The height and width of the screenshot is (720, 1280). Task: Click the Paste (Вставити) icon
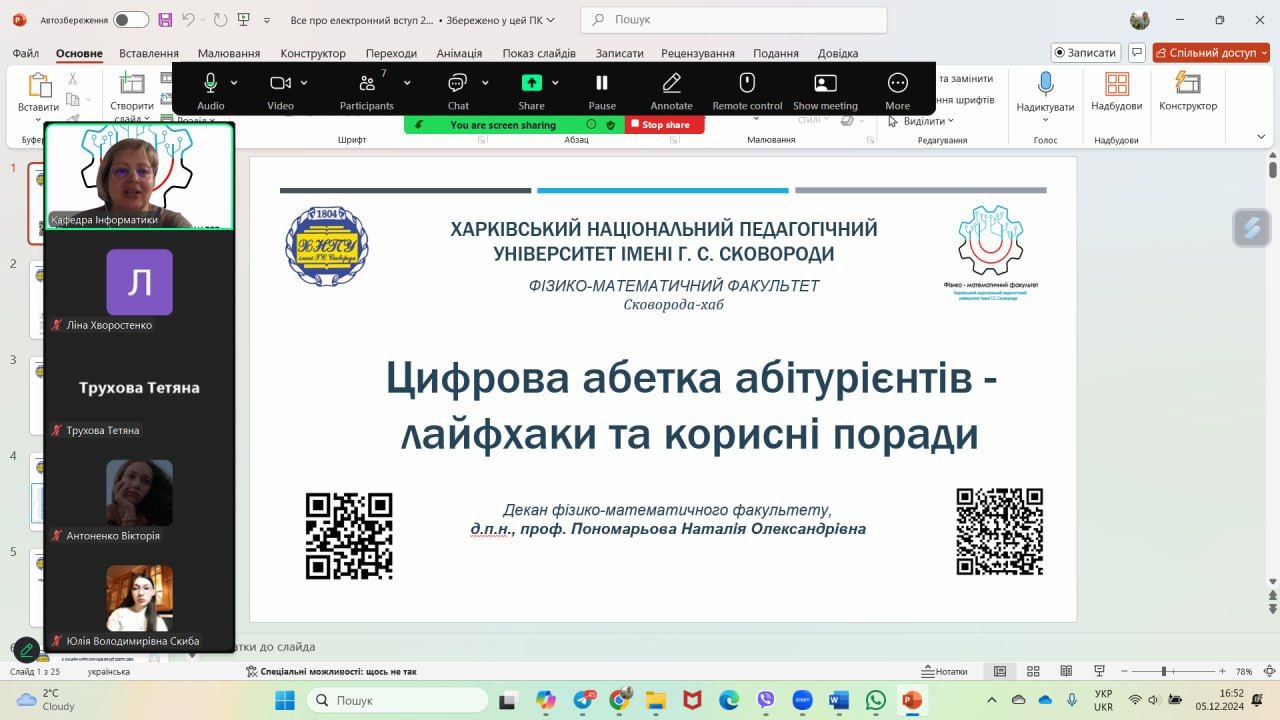tap(38, 85)
